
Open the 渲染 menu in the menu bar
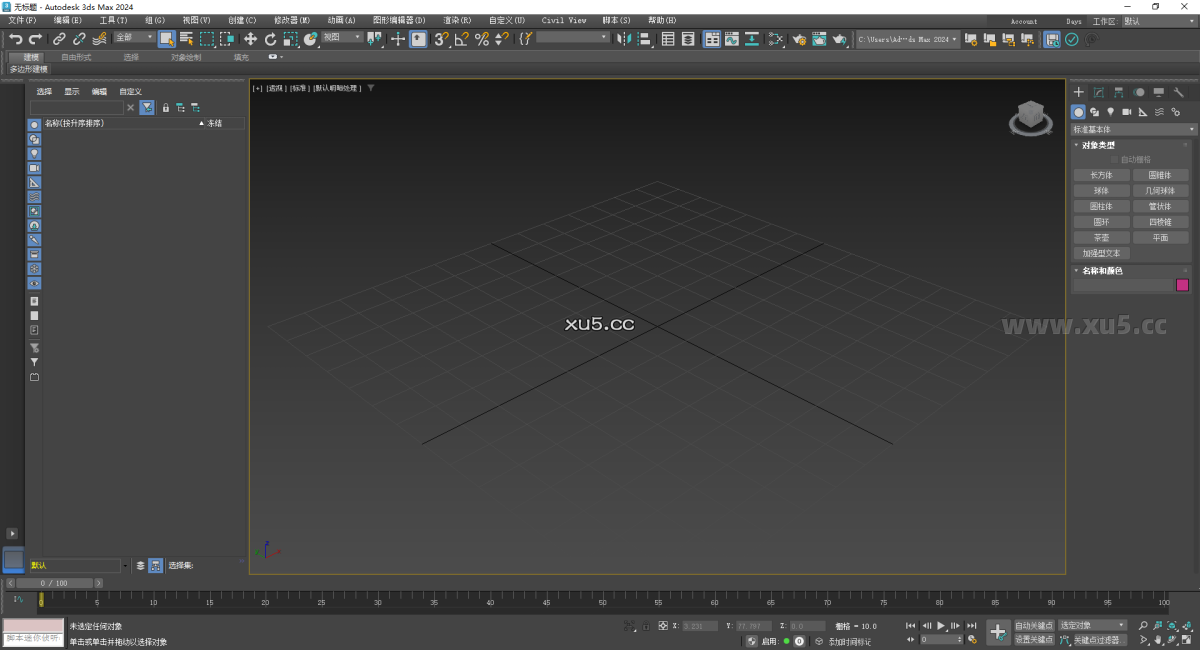point(458,20)
